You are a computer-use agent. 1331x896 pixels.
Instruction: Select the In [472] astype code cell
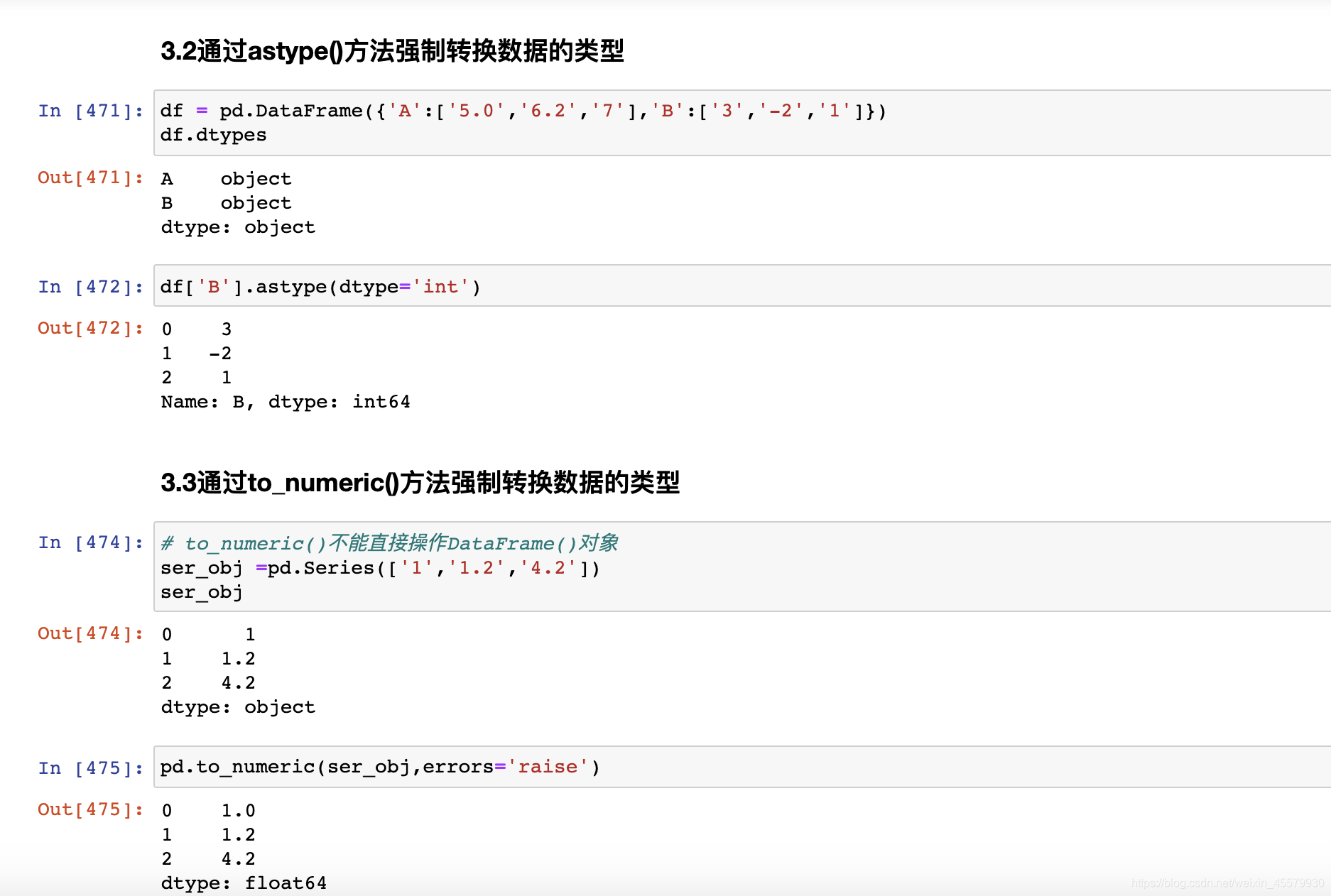pos(742,286)
